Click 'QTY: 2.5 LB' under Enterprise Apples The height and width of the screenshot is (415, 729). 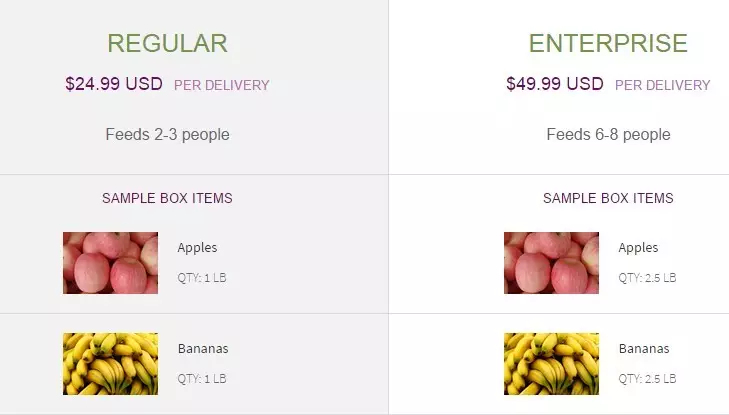(x=647, y=278)
